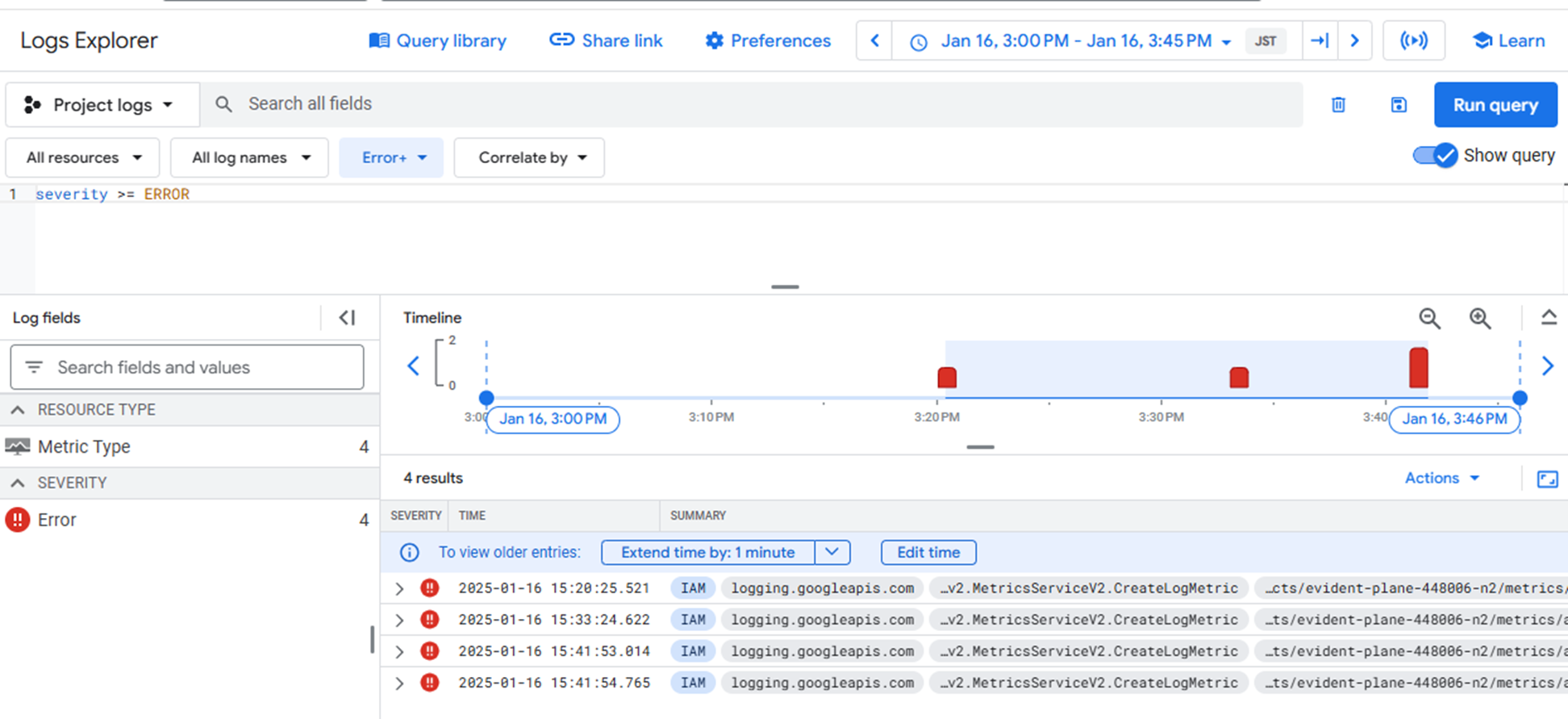Collapse the RESOURCE TYPE section
Screen dimensions: 1568x719
coord(18,410)
